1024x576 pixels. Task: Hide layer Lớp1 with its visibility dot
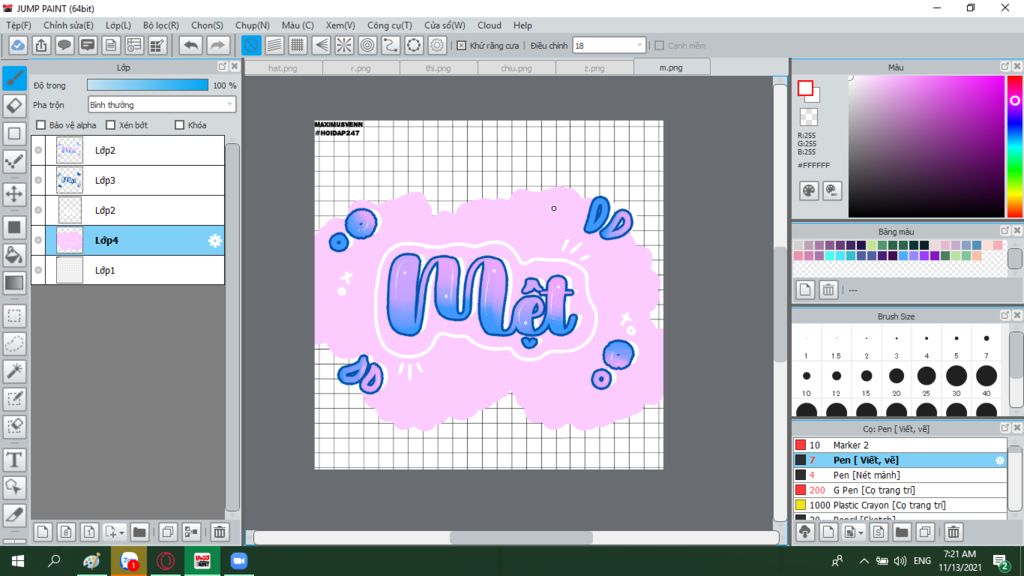[39, 270]
